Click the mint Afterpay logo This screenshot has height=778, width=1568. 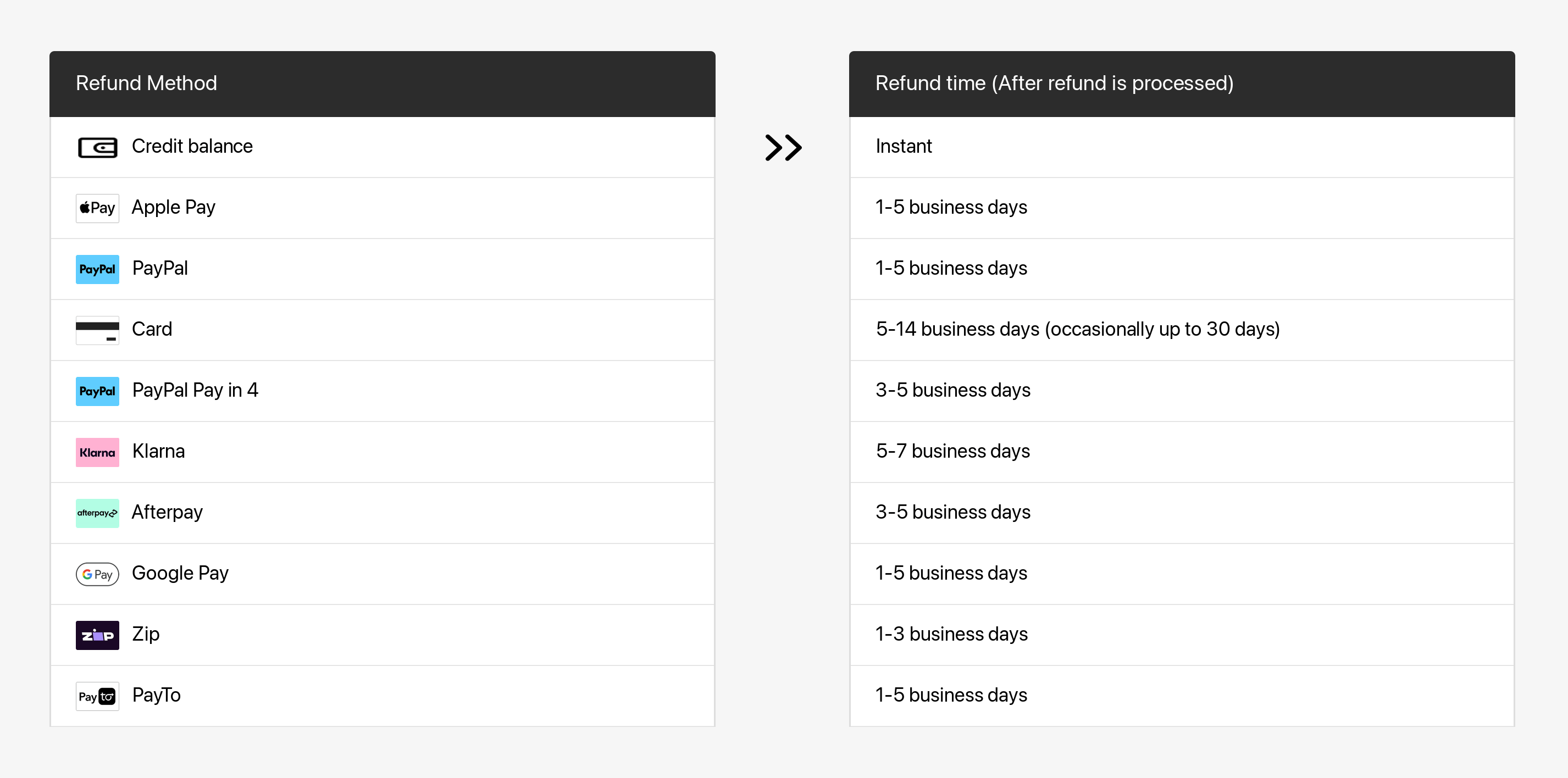coord(97,513)
